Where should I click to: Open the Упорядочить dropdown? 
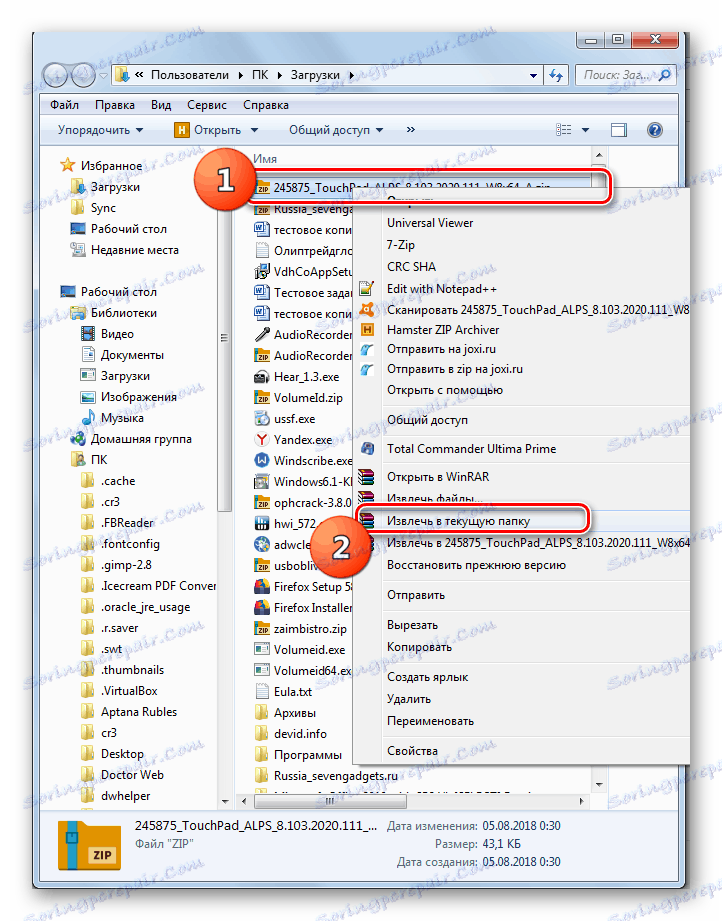[100, 130]
